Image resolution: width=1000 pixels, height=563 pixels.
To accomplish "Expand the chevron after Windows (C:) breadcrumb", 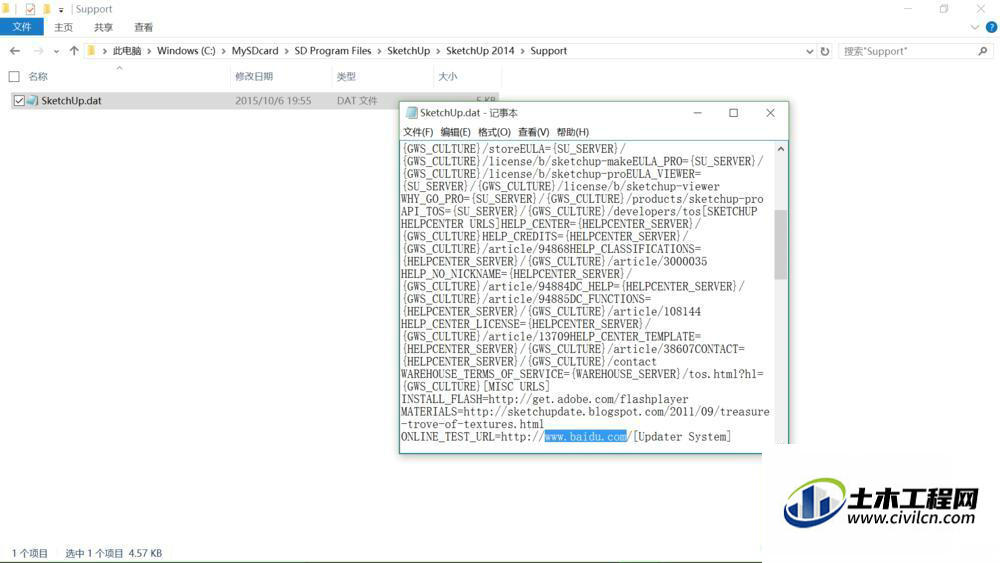I will (x=223, y=51).
